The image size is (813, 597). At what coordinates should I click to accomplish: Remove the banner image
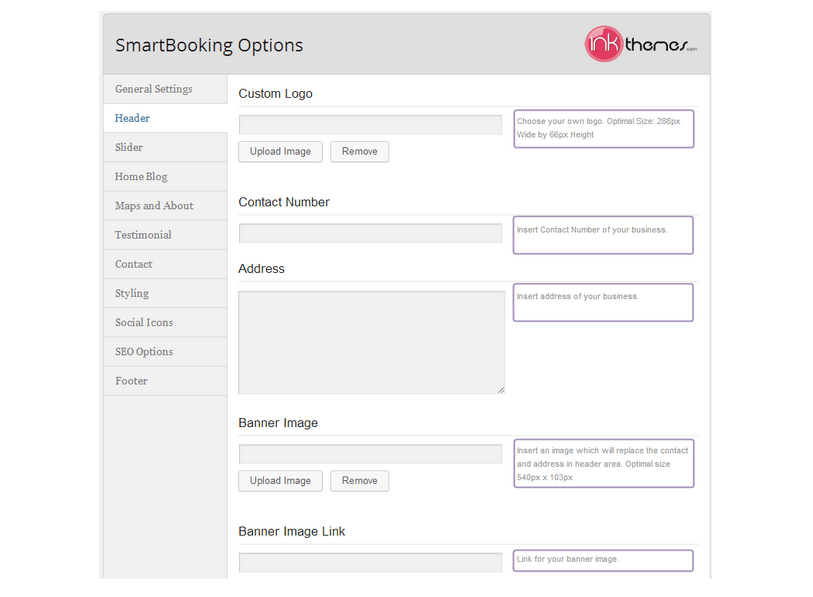pos(359,480)
